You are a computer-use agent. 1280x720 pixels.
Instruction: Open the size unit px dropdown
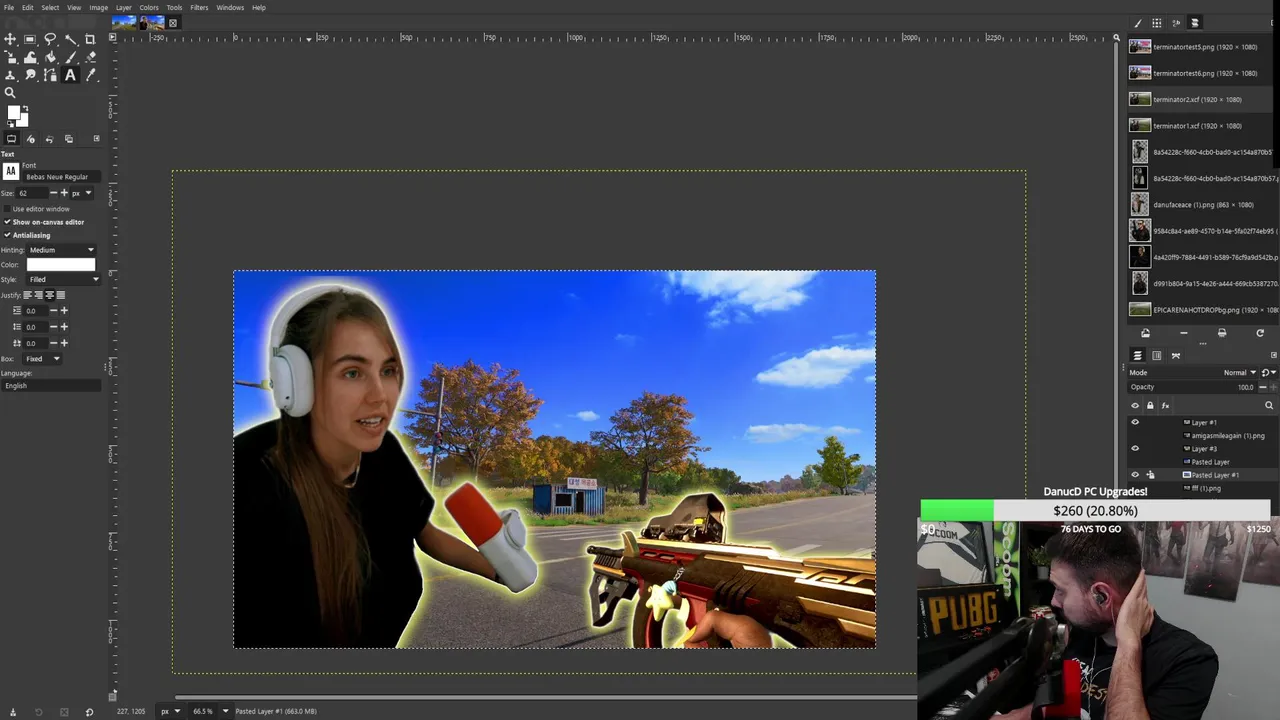[x=81, y=193]
